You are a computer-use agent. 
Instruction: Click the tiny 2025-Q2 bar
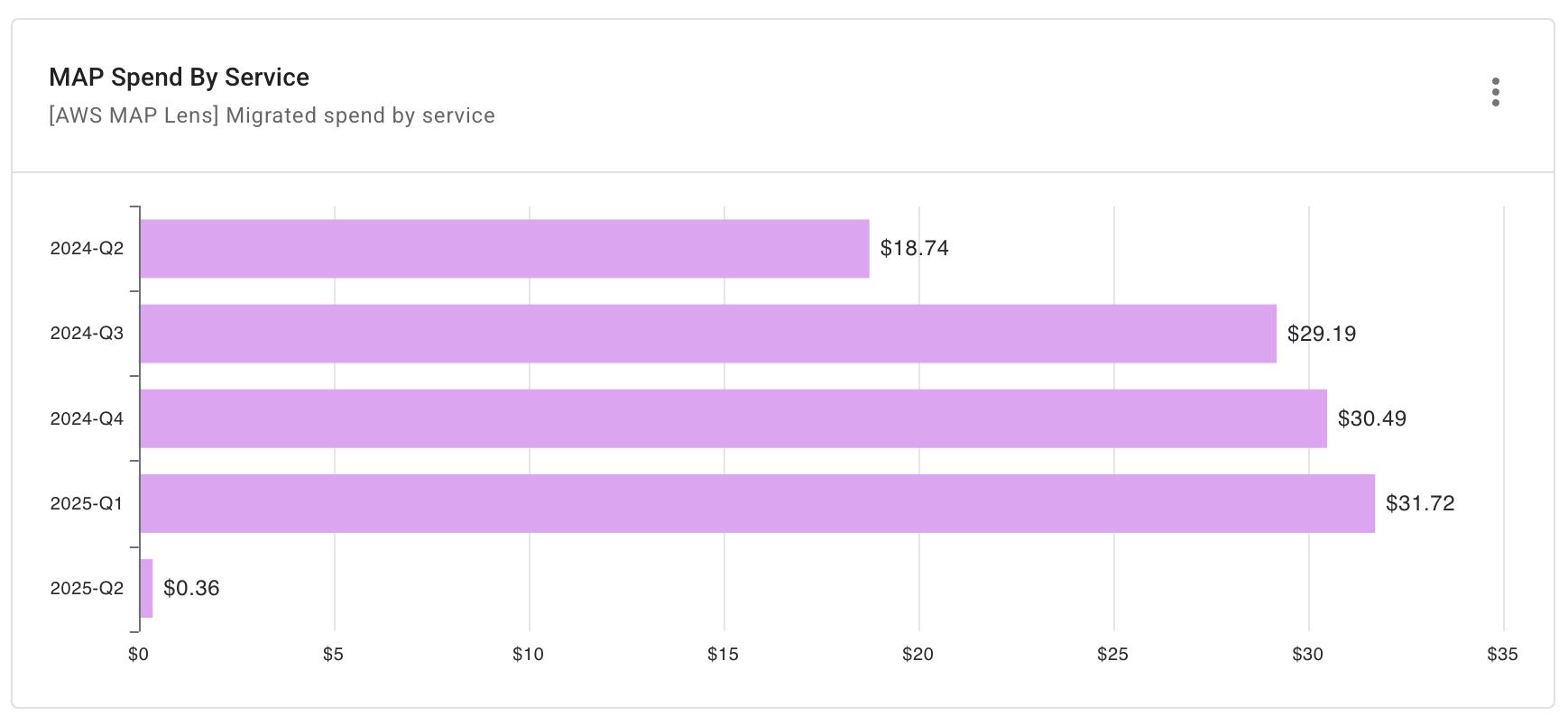[x=146, y=589]
